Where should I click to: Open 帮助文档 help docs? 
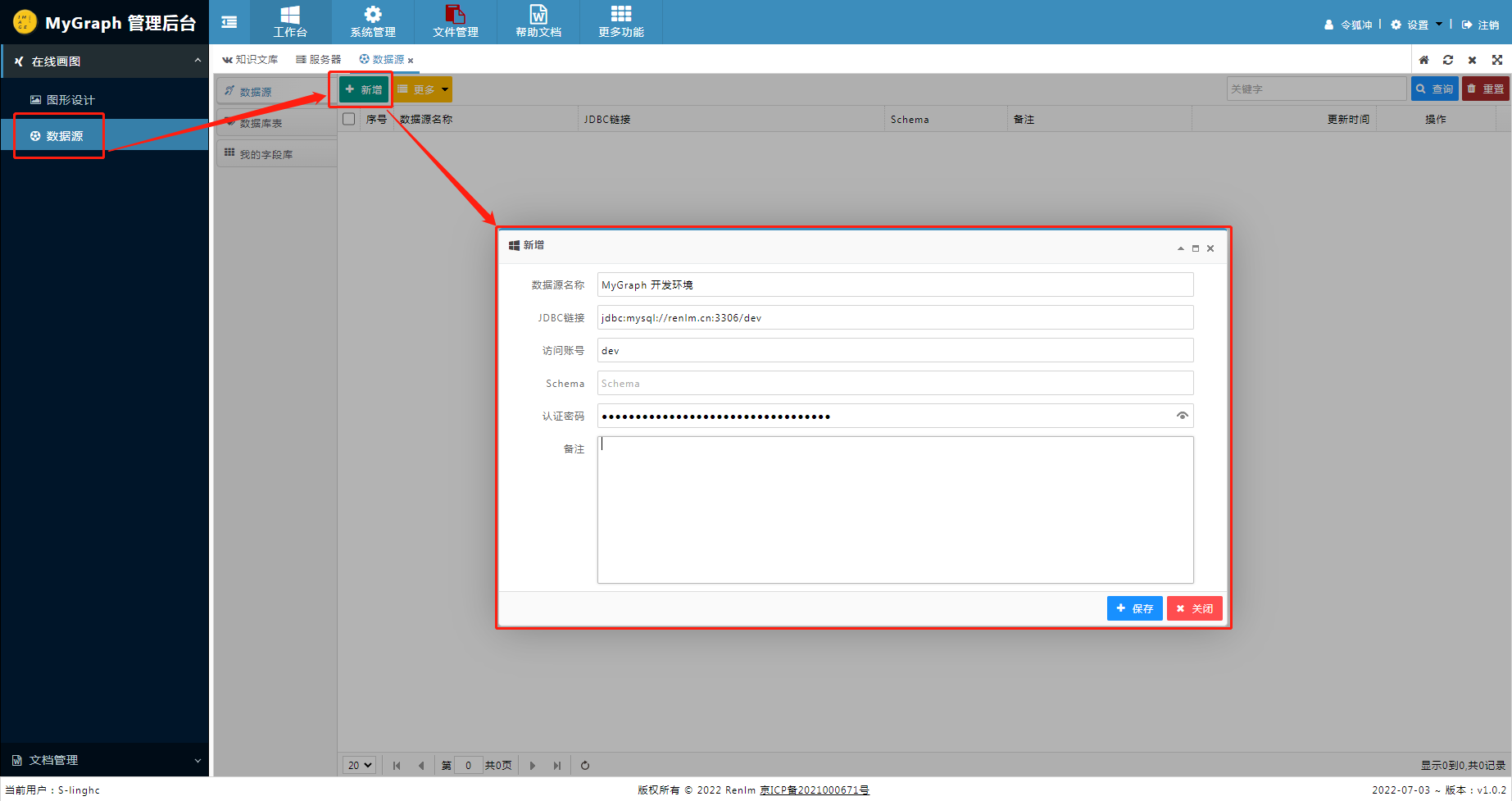(538, 22)
